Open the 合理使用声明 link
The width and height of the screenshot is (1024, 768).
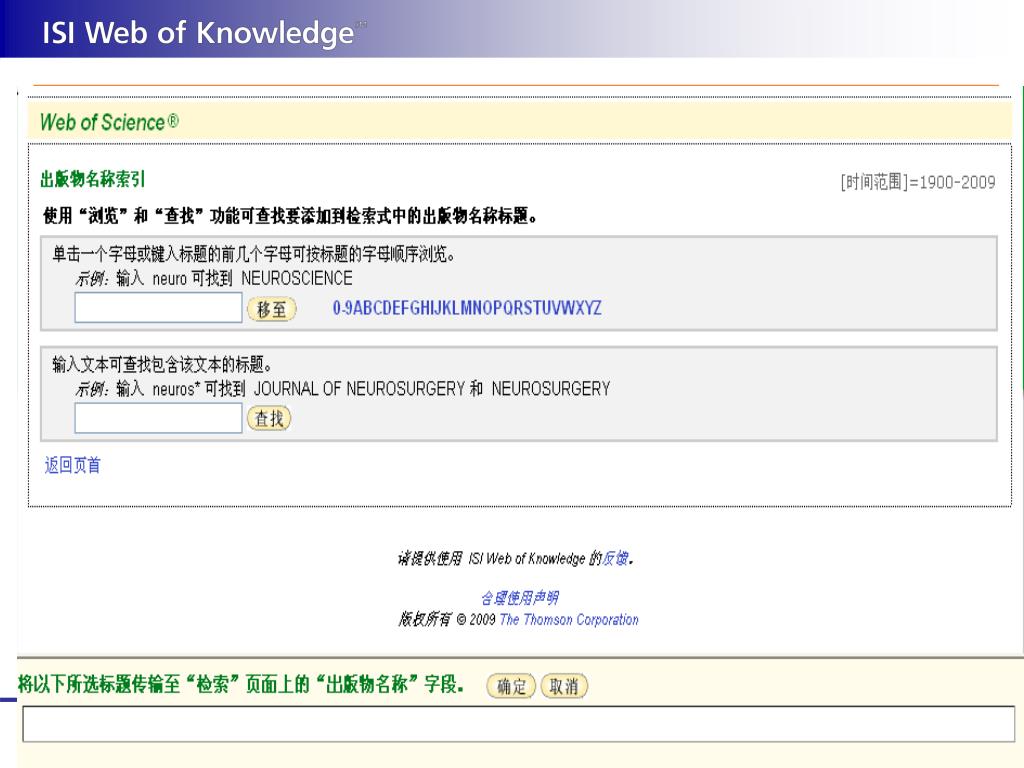520,598
